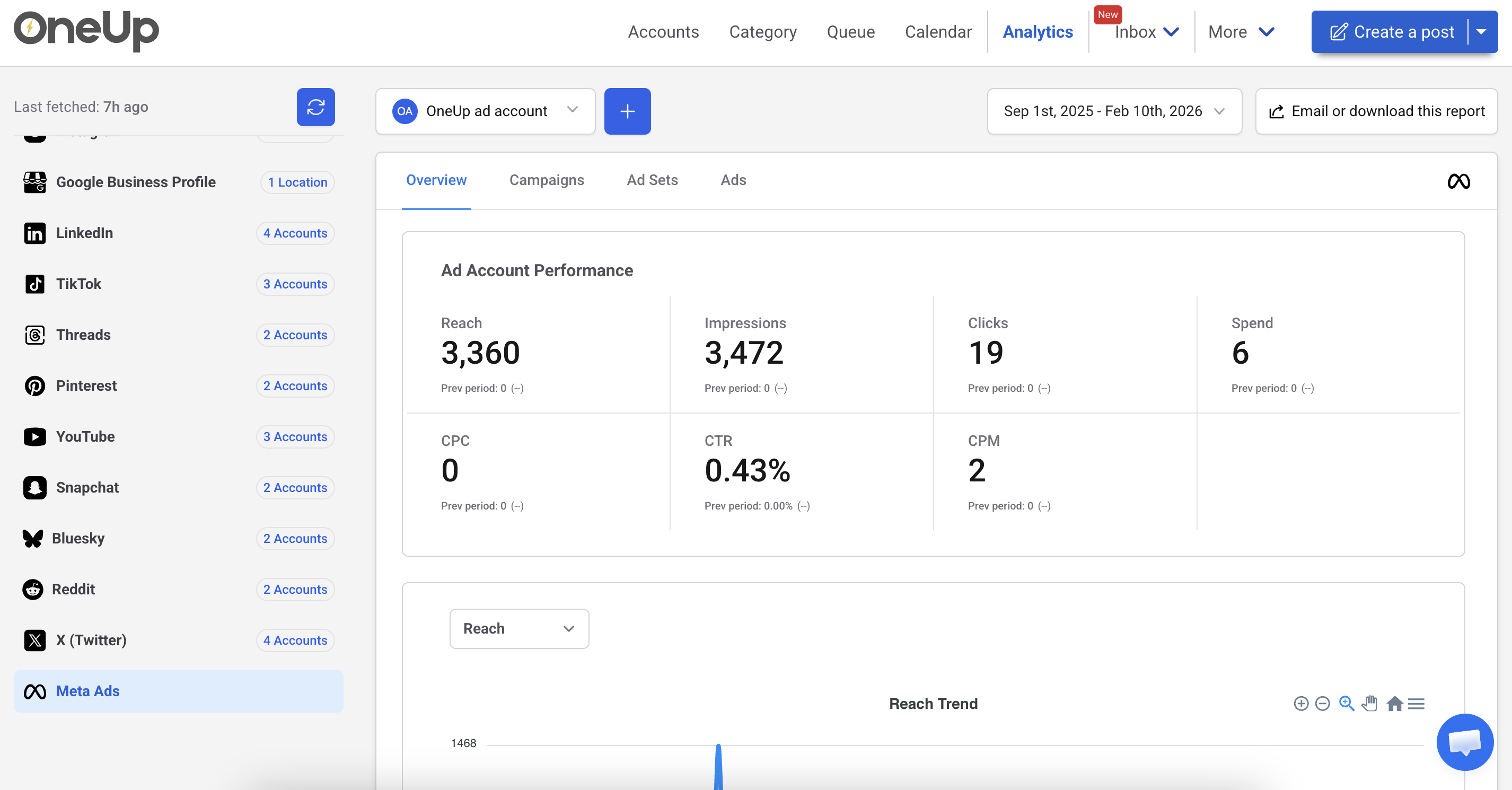Select the zoom in icon on Reach Trend chart

click(x=1302, y=704)
